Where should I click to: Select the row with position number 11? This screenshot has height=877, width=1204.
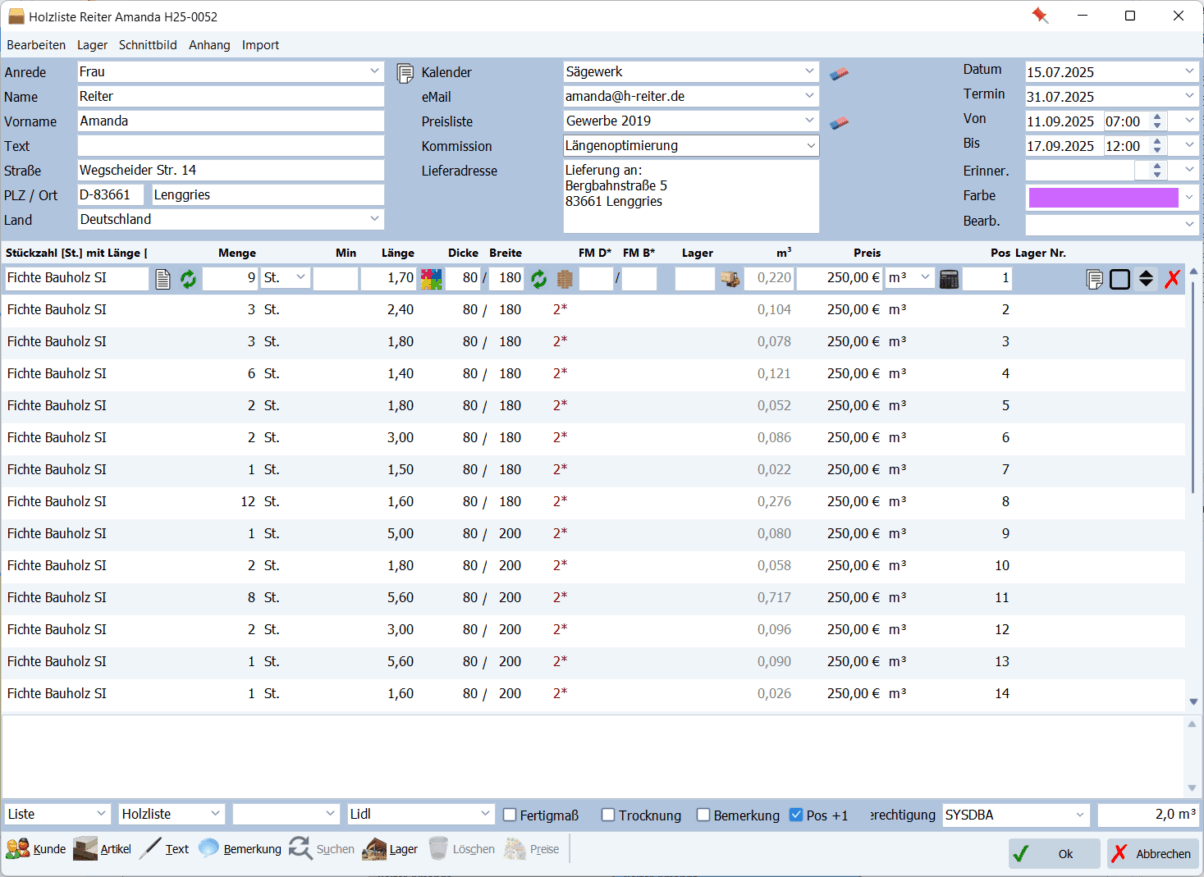pyautogui.click(x=593, y=598)
